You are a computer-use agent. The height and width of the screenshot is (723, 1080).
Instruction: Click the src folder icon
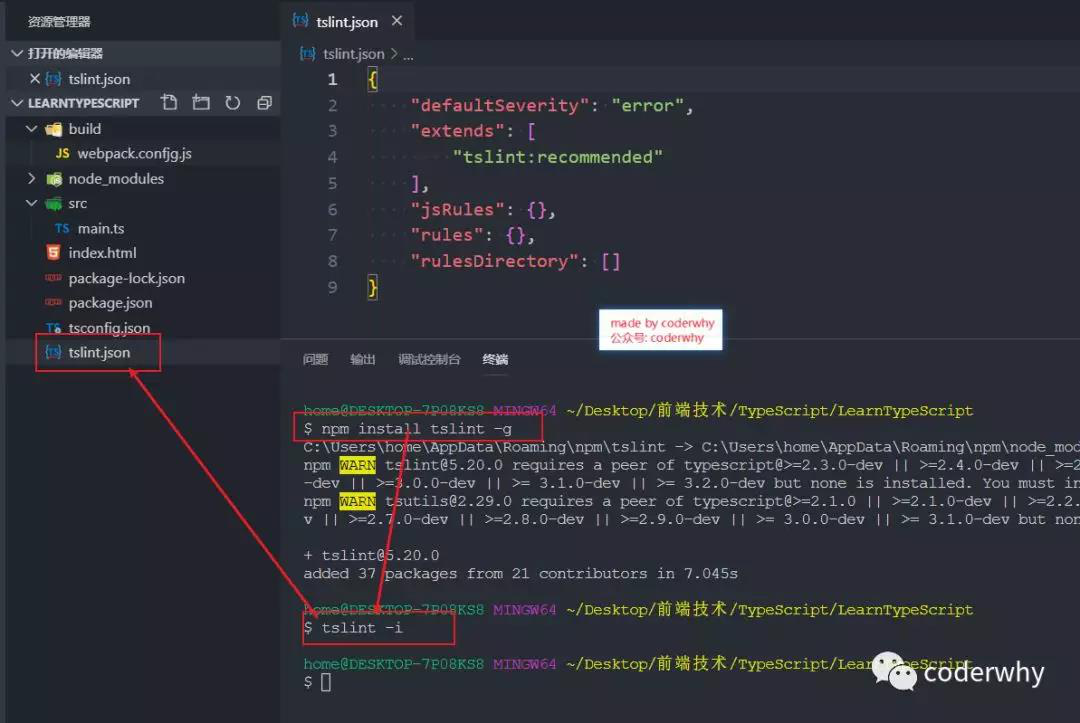[54, 203]
